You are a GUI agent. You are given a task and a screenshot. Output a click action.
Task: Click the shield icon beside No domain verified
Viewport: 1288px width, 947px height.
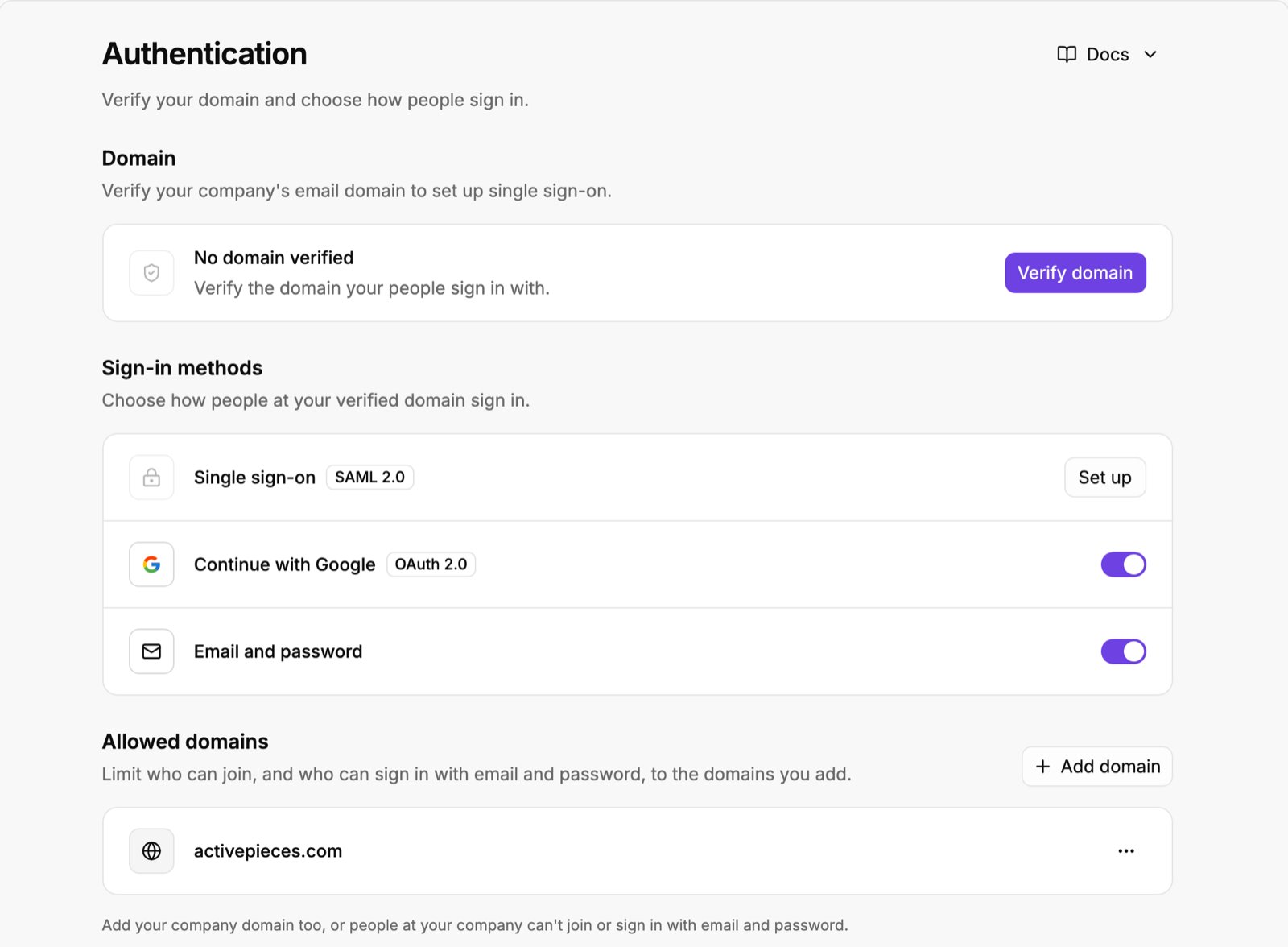[151, 273]
